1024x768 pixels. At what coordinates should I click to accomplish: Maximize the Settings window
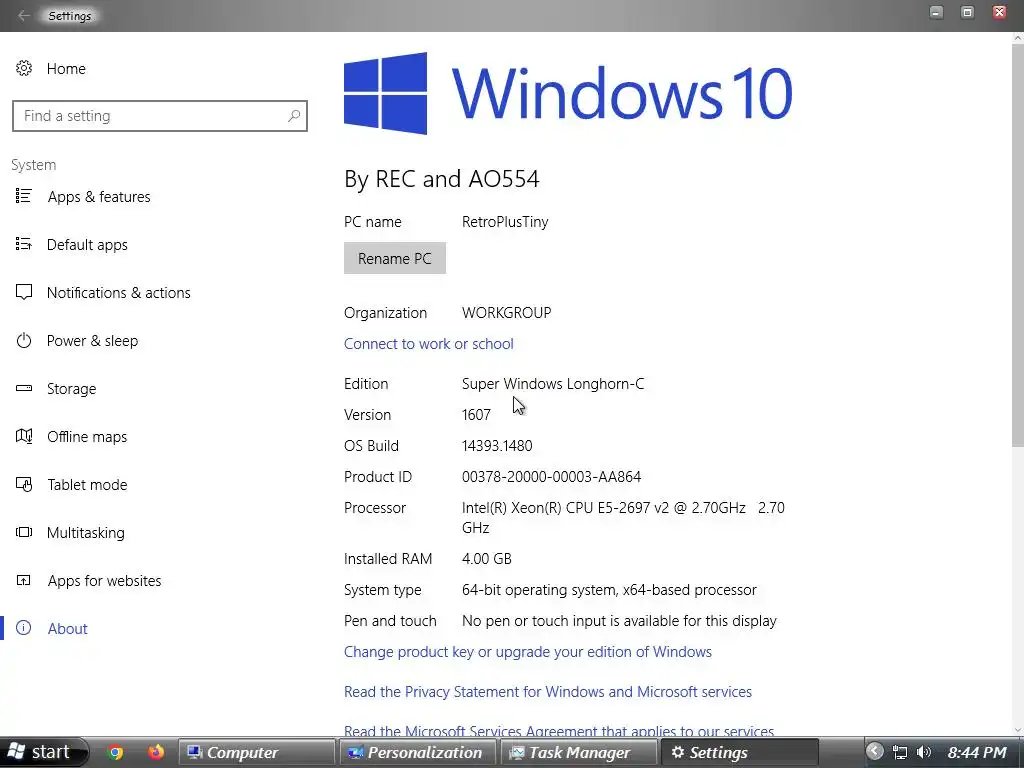tap(968, 12)
